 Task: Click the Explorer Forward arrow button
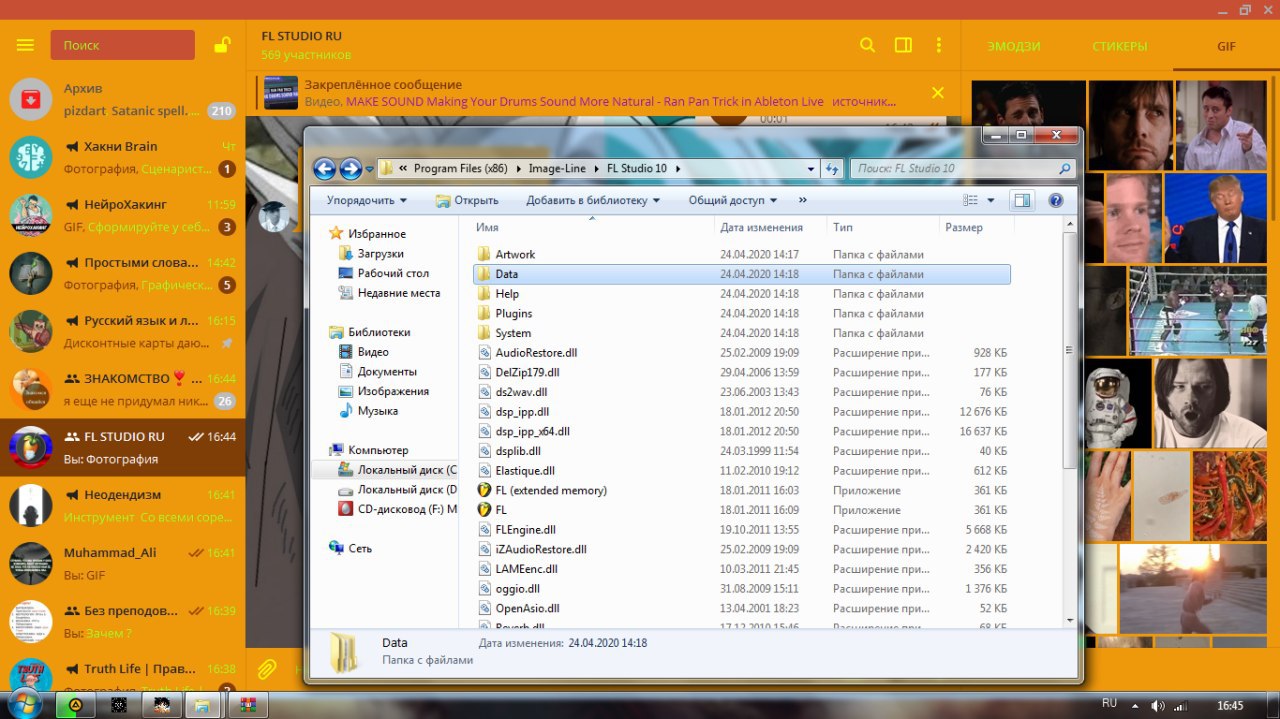point(350,169)
